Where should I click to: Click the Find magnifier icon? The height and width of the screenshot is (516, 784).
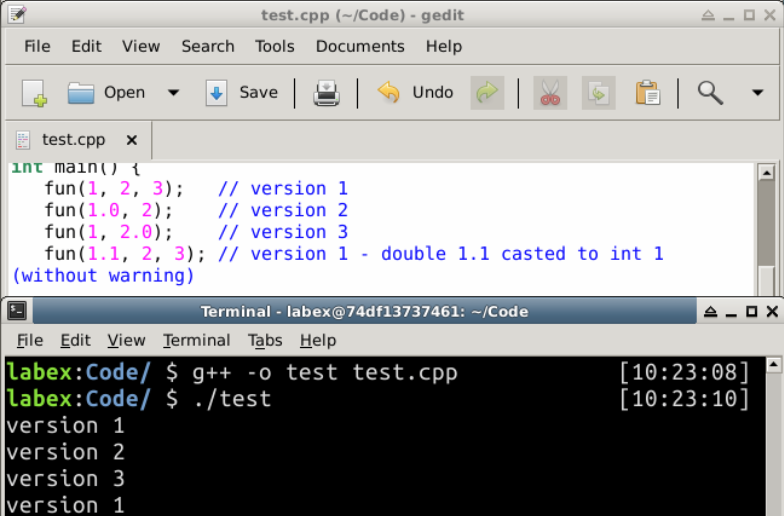point(710,93)
